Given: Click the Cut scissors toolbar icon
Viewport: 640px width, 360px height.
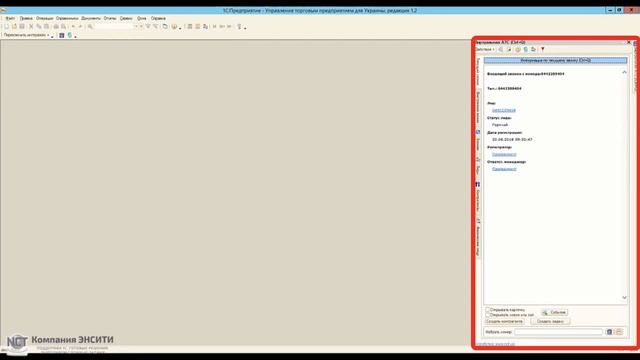Looking at the screenshot, I should (x=31, y=27).
